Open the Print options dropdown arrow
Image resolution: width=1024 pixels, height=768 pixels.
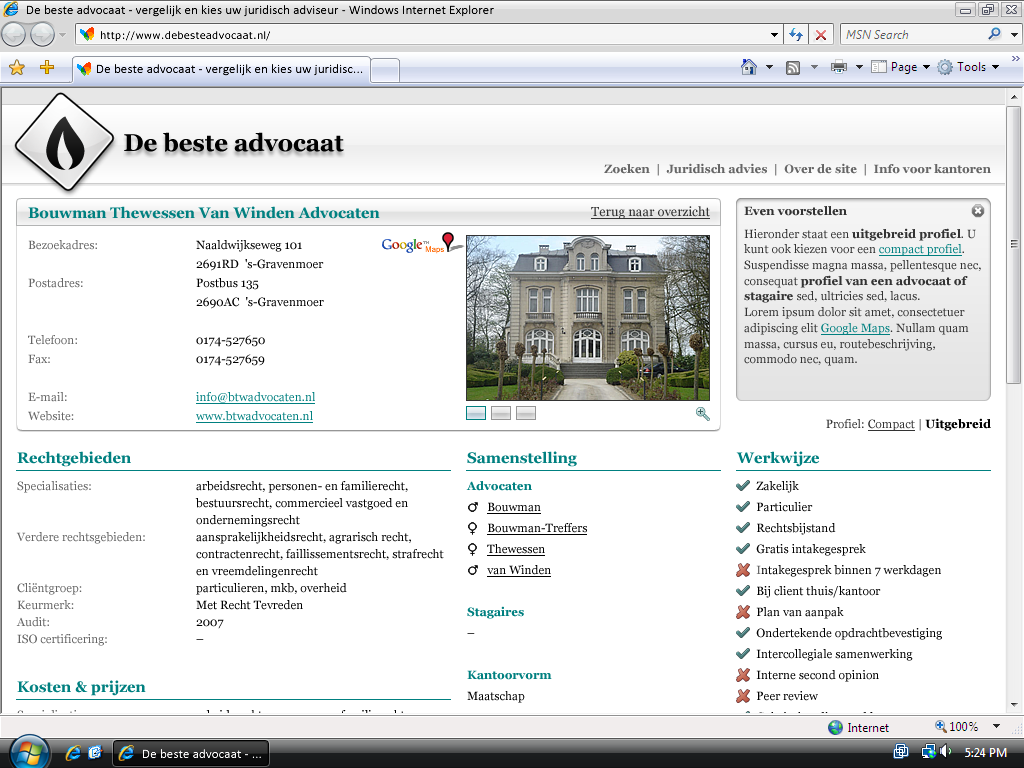coord(859,67)
